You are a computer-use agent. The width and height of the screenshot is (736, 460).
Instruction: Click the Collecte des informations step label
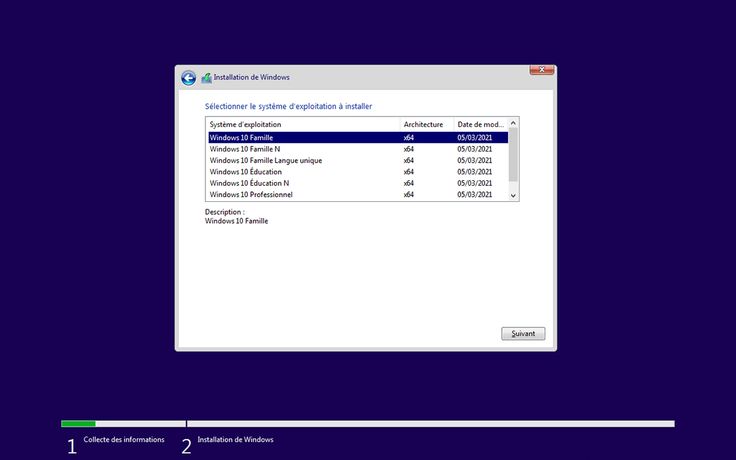124,440
